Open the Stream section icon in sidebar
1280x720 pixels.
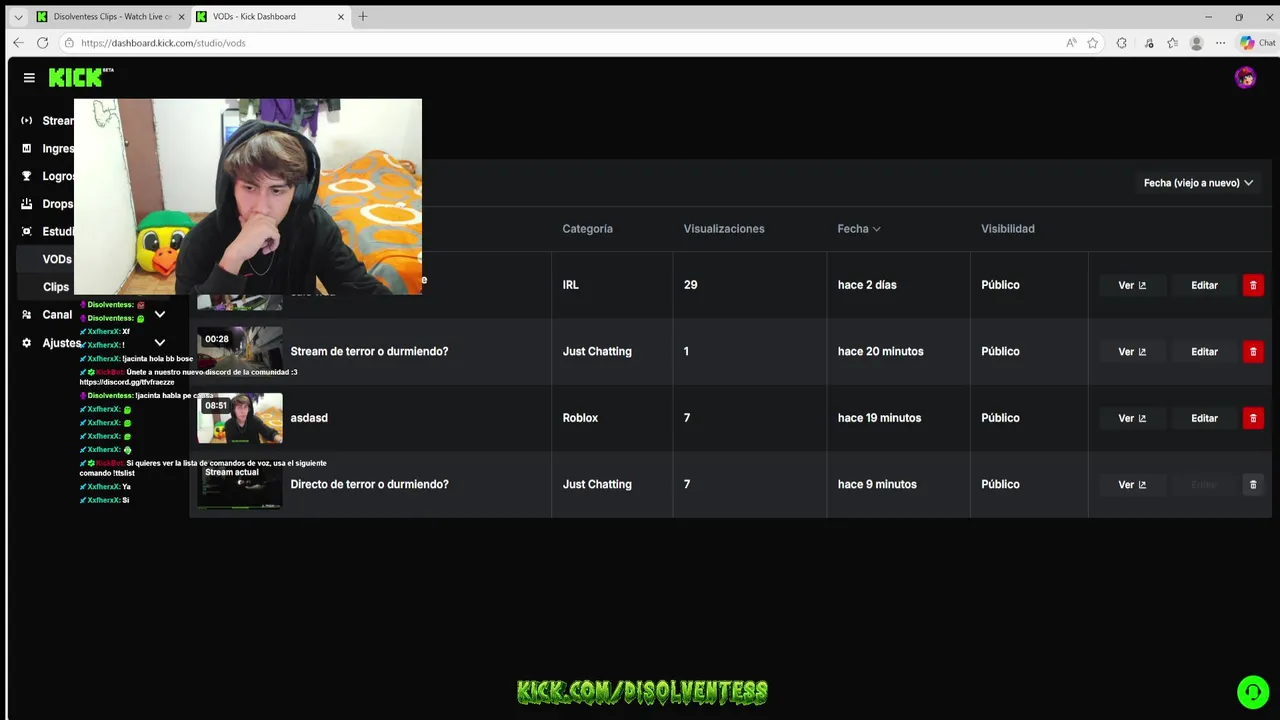pos(27,121)
